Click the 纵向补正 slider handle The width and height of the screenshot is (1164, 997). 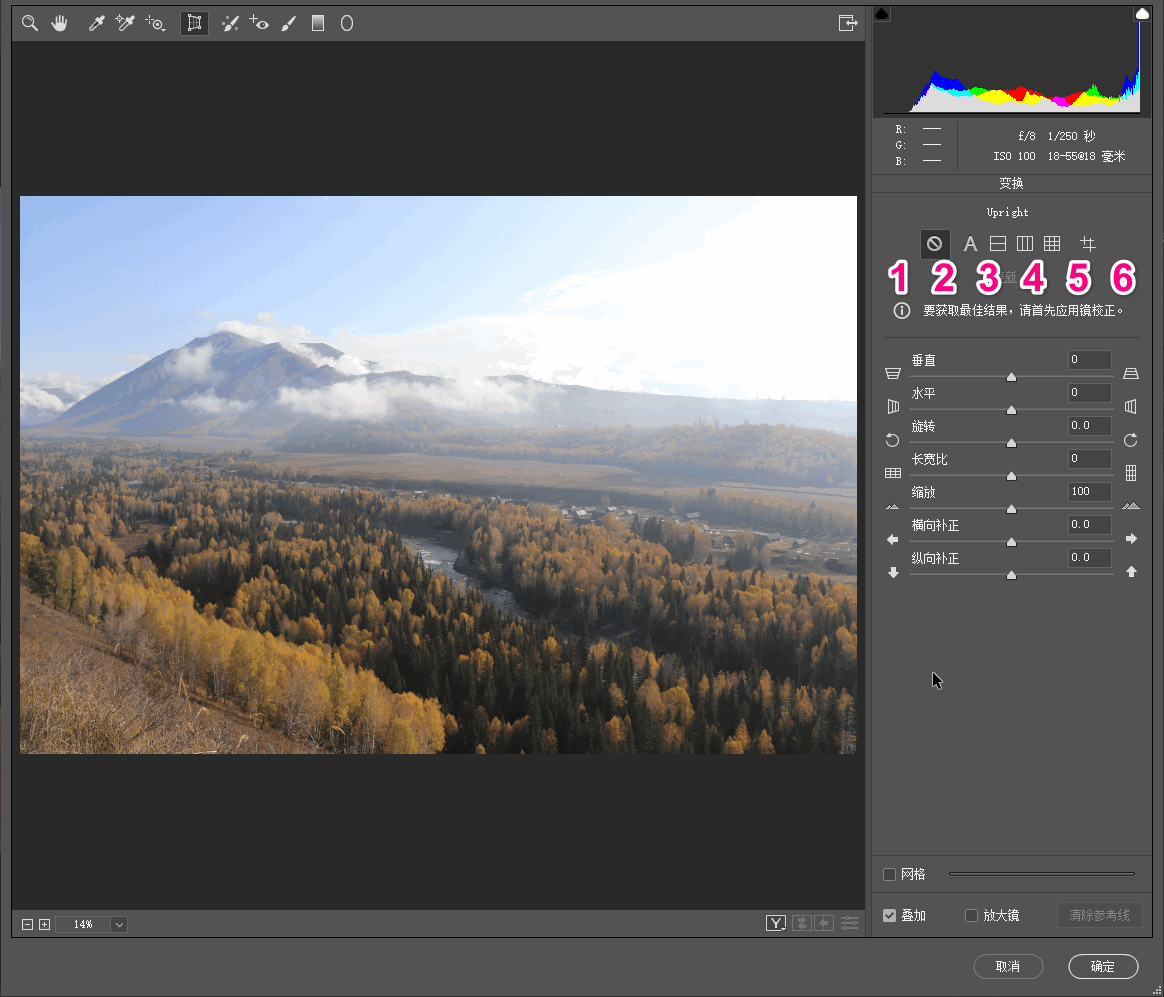click(1011, 575)
